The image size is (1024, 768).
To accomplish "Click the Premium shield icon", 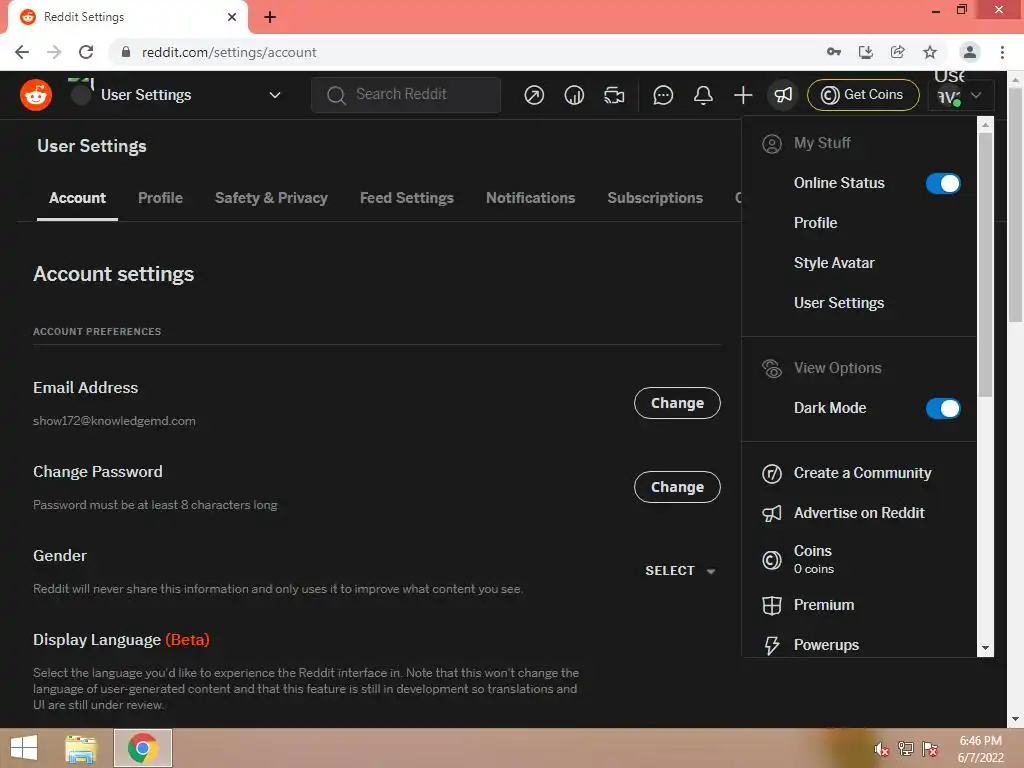I will pos(772,605).
